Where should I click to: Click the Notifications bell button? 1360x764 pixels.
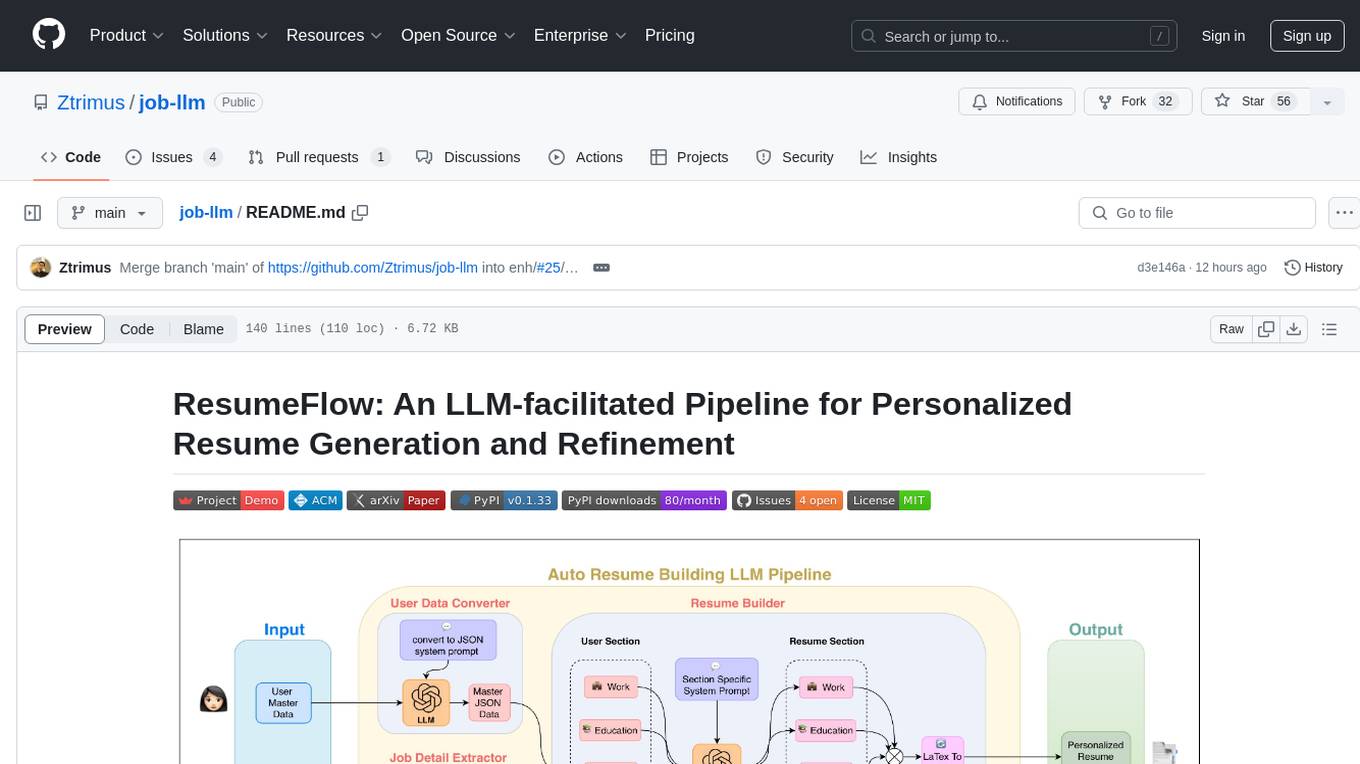pyautogui.click(x=1017, y=102)
